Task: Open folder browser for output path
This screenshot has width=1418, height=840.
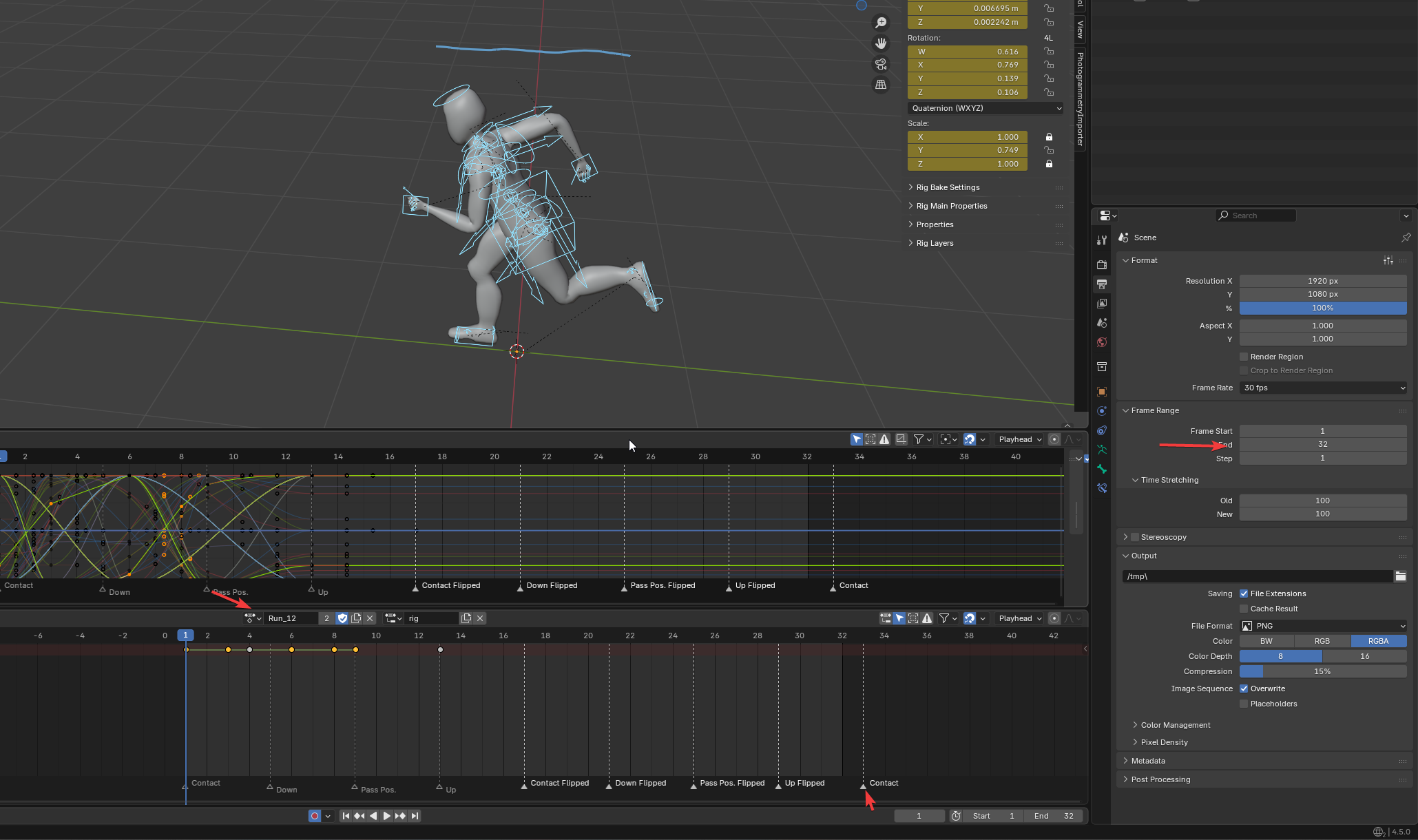Action: point(1400,576)
